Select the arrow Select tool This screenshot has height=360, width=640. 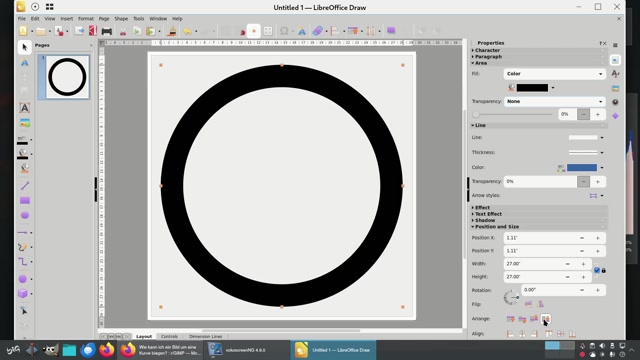tap(24, 47)
